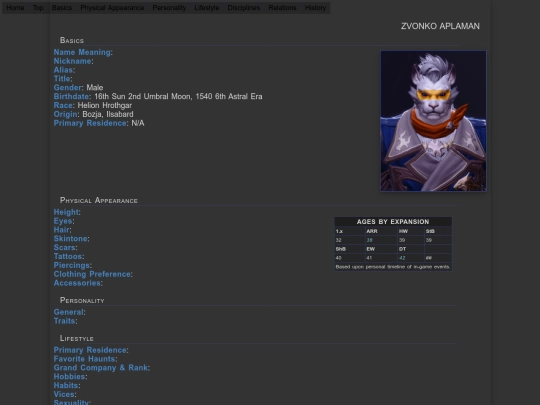Click the Grand Company & Rank label
Screen dimensions: 540x405
101,368
